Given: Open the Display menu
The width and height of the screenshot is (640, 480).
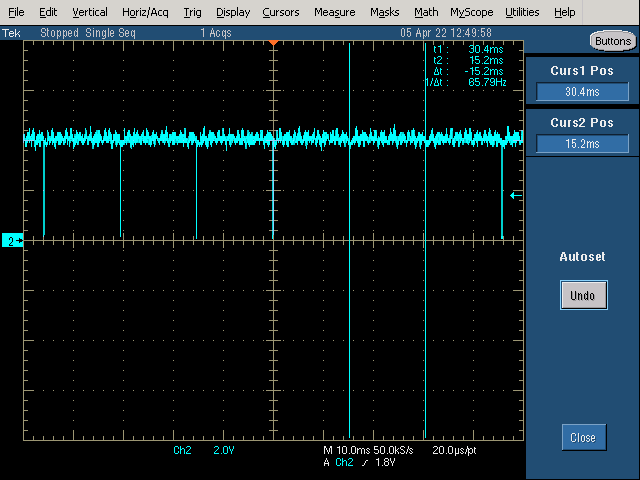Looking at the screenshot, I should pos(233,12).
